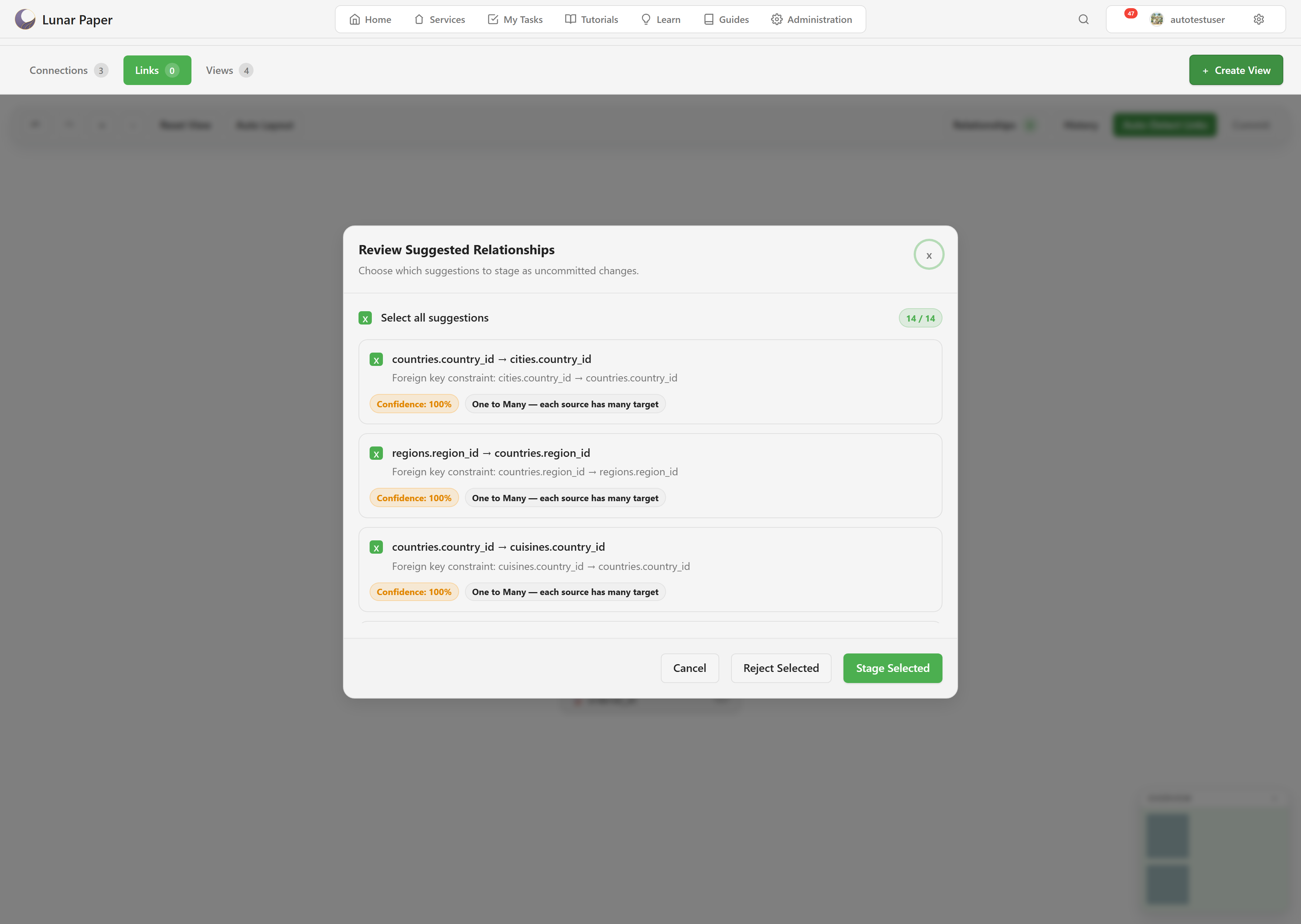Click the 14 / 14 count badge
The width and height of the screenshot is (1301, 924).
pyautogui.click(x=920, y=318)
